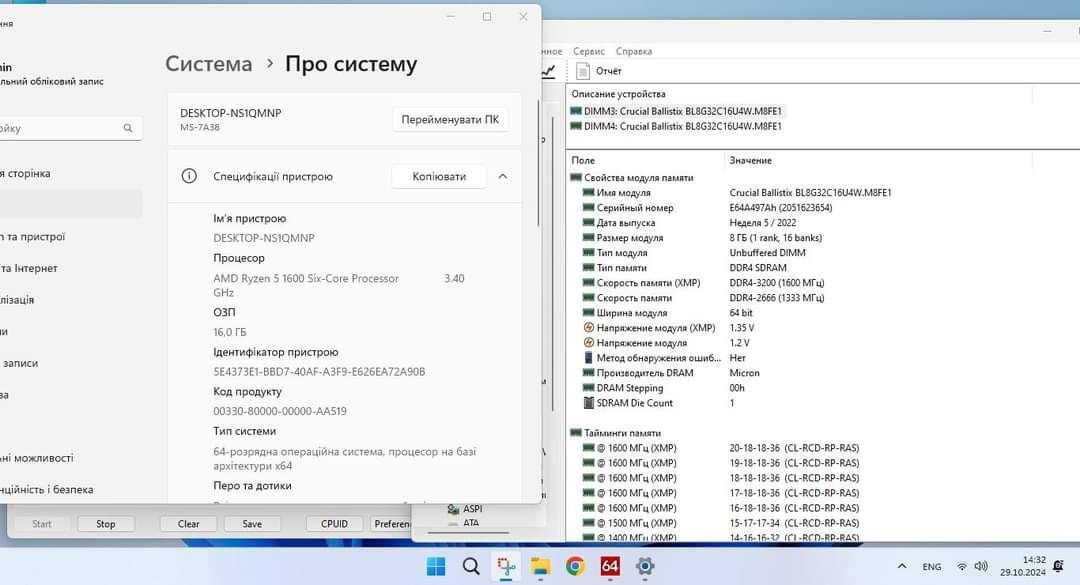Open File Explorer from taskbar
Viewport: 1080px width, 585px height.
pos(541,566)
